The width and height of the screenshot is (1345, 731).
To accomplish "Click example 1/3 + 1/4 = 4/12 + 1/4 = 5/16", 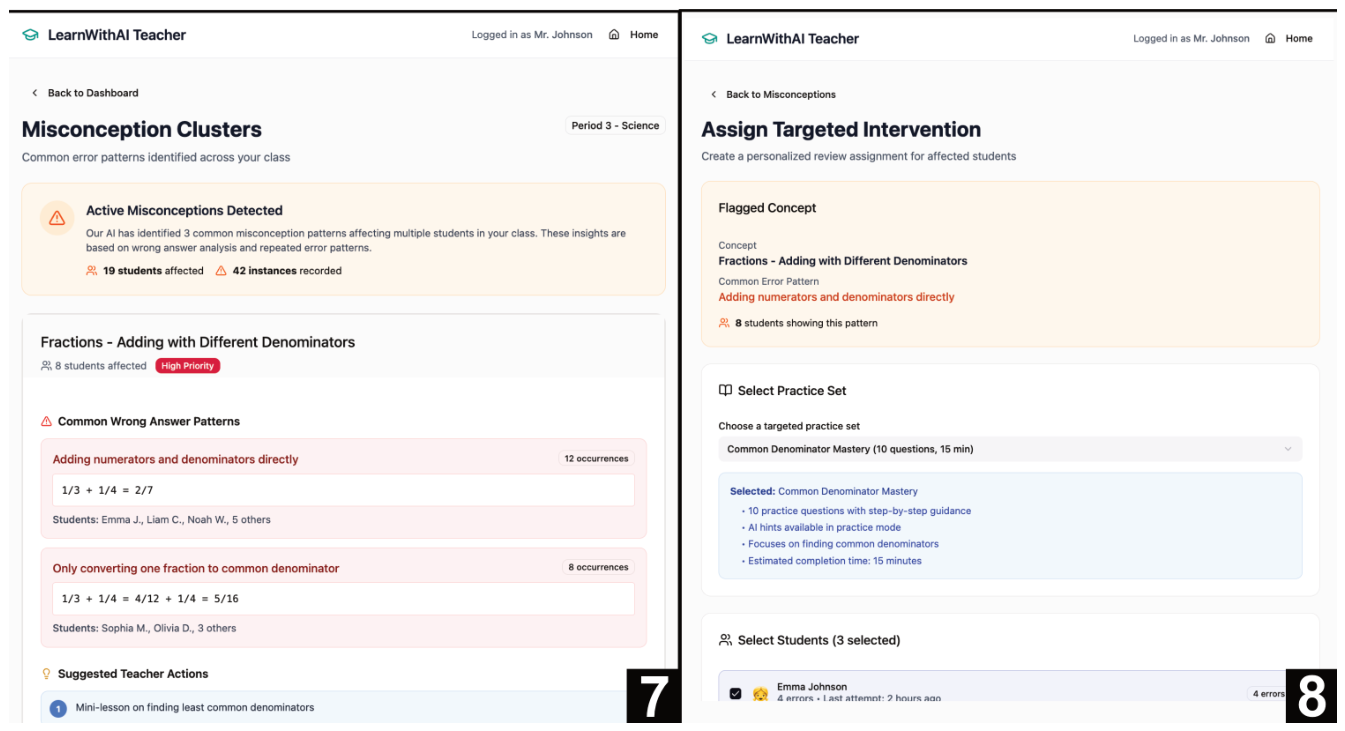I will click(150, 599).
